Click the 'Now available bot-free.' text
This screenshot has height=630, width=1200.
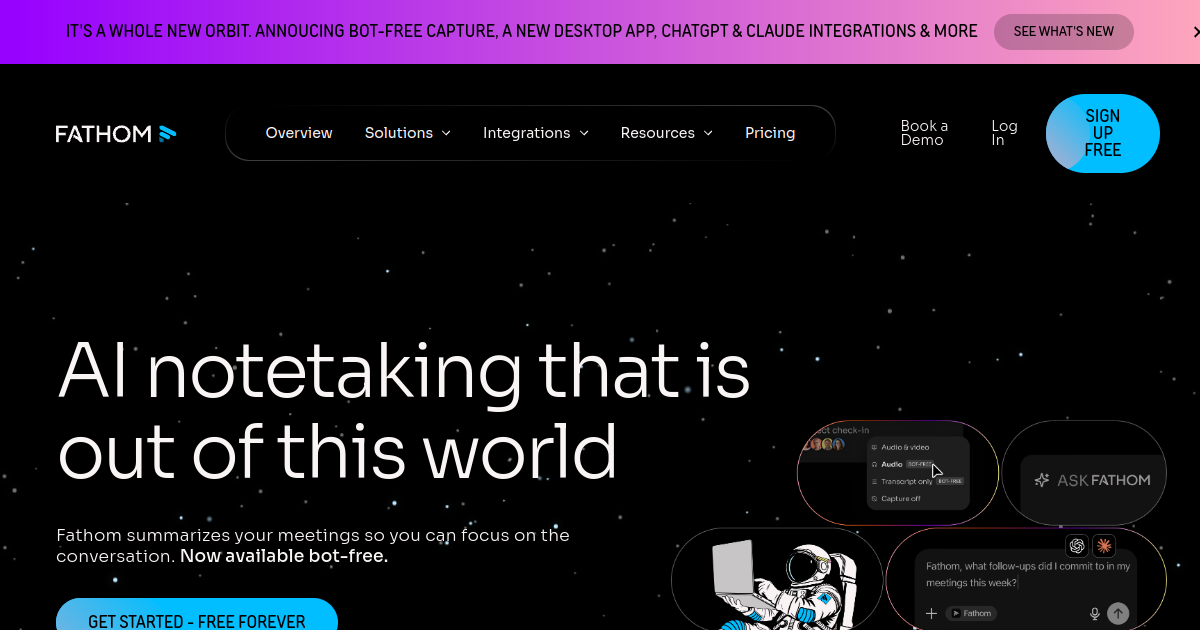[x=284, y=556]
